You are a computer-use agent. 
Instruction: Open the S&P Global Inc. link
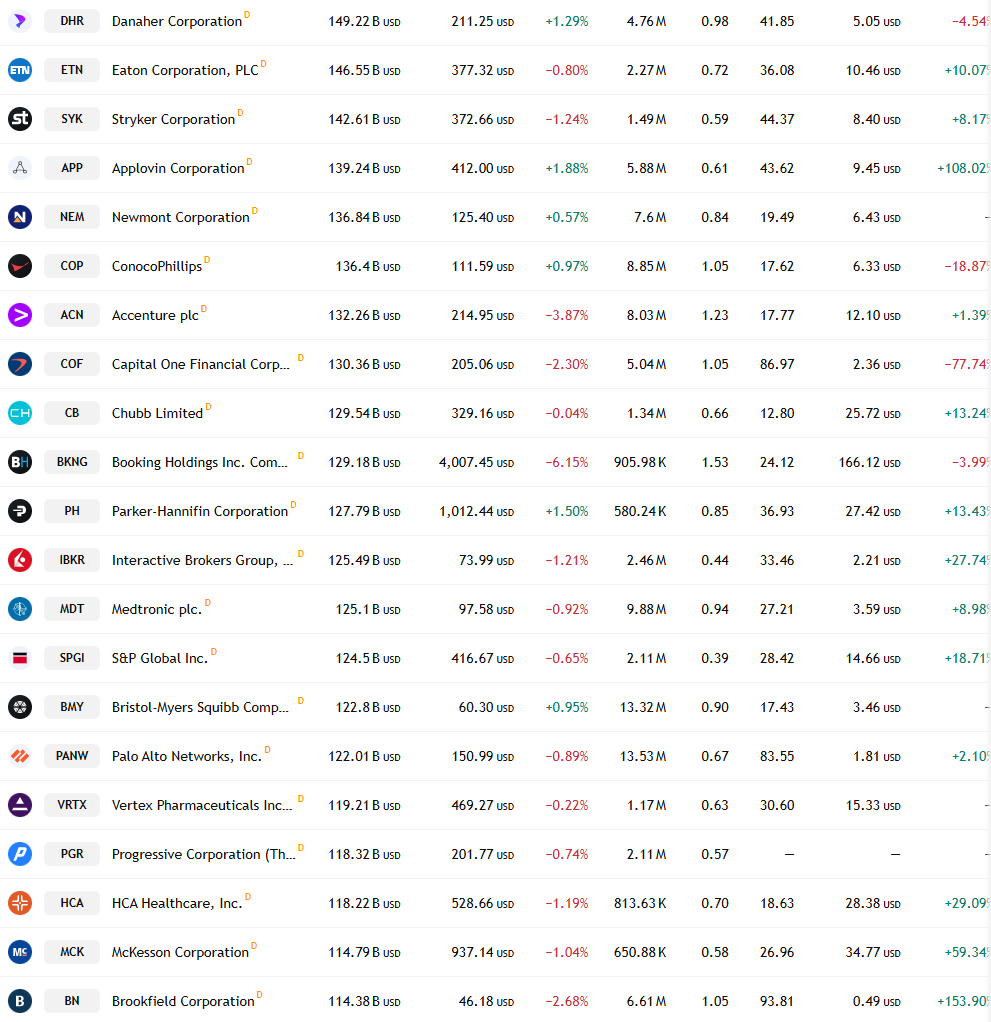click(160, 658)
